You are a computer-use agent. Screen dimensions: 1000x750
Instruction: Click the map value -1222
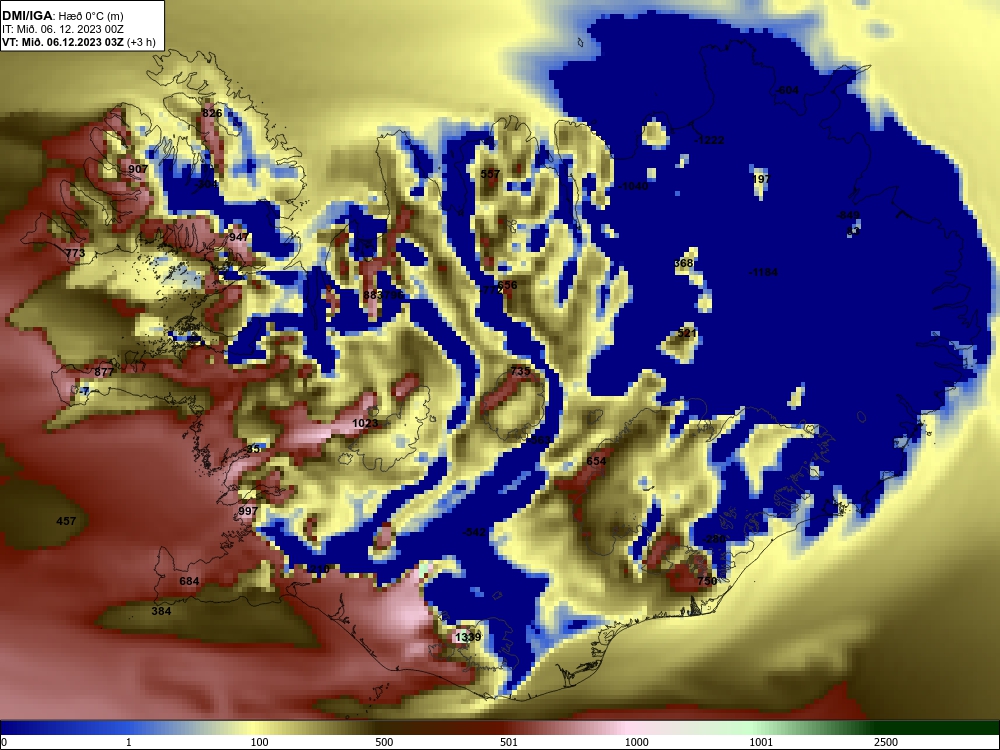(x=709, y=140)
